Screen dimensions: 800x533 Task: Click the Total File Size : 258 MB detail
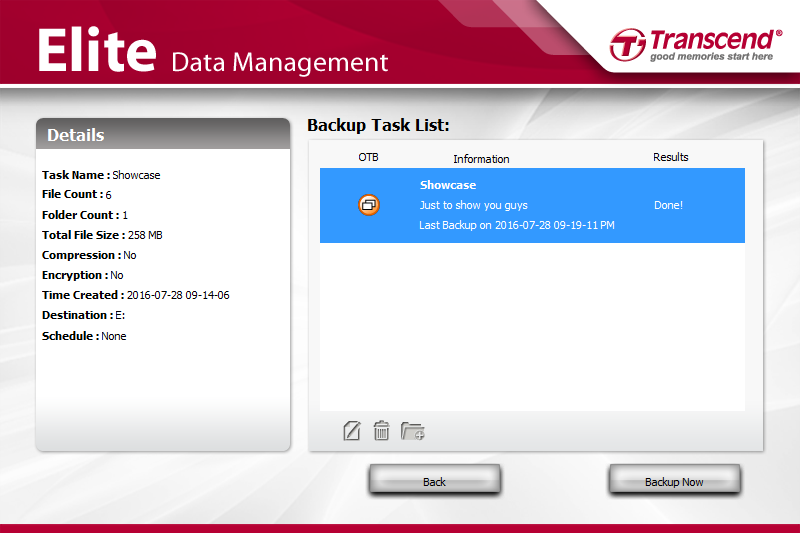[x=102, y=235]
